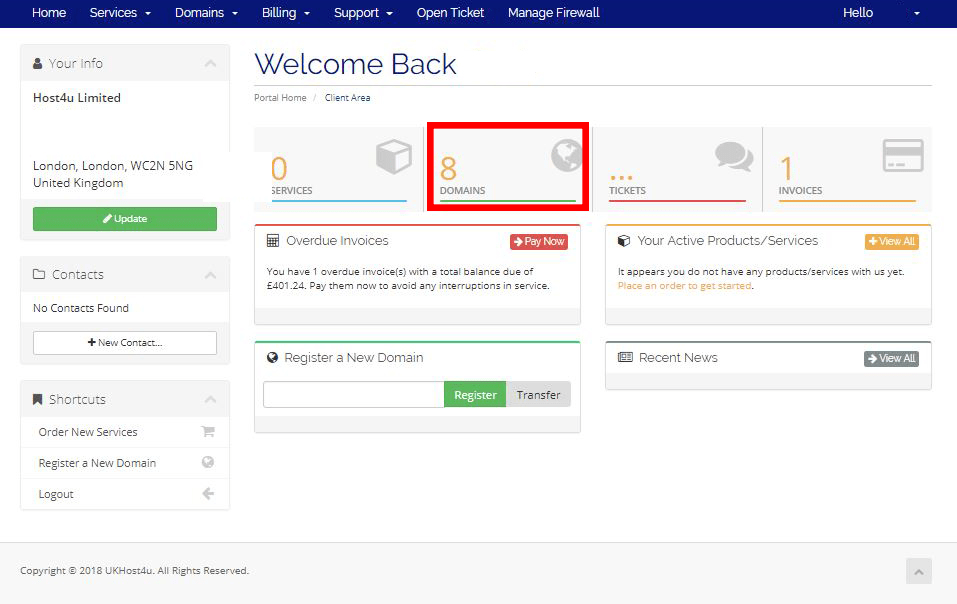Image resolution: width=957 pixels, height=604 pixels.
Task: Click the Domains globe icon
Action: 567,155
